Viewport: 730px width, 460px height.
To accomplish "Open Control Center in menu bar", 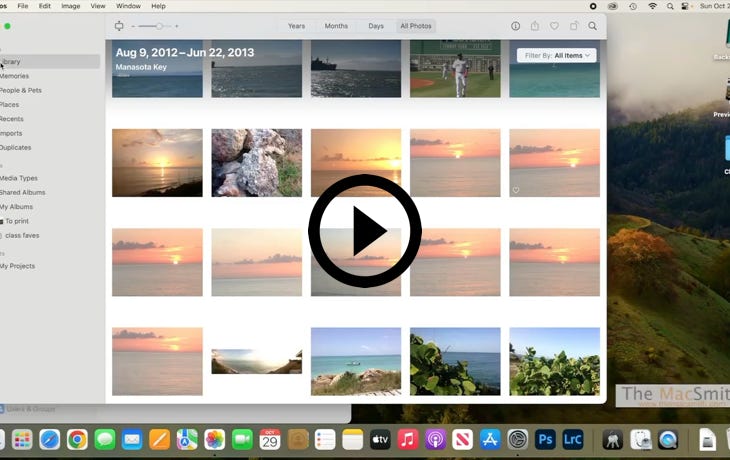I will (x=685, y=6).
